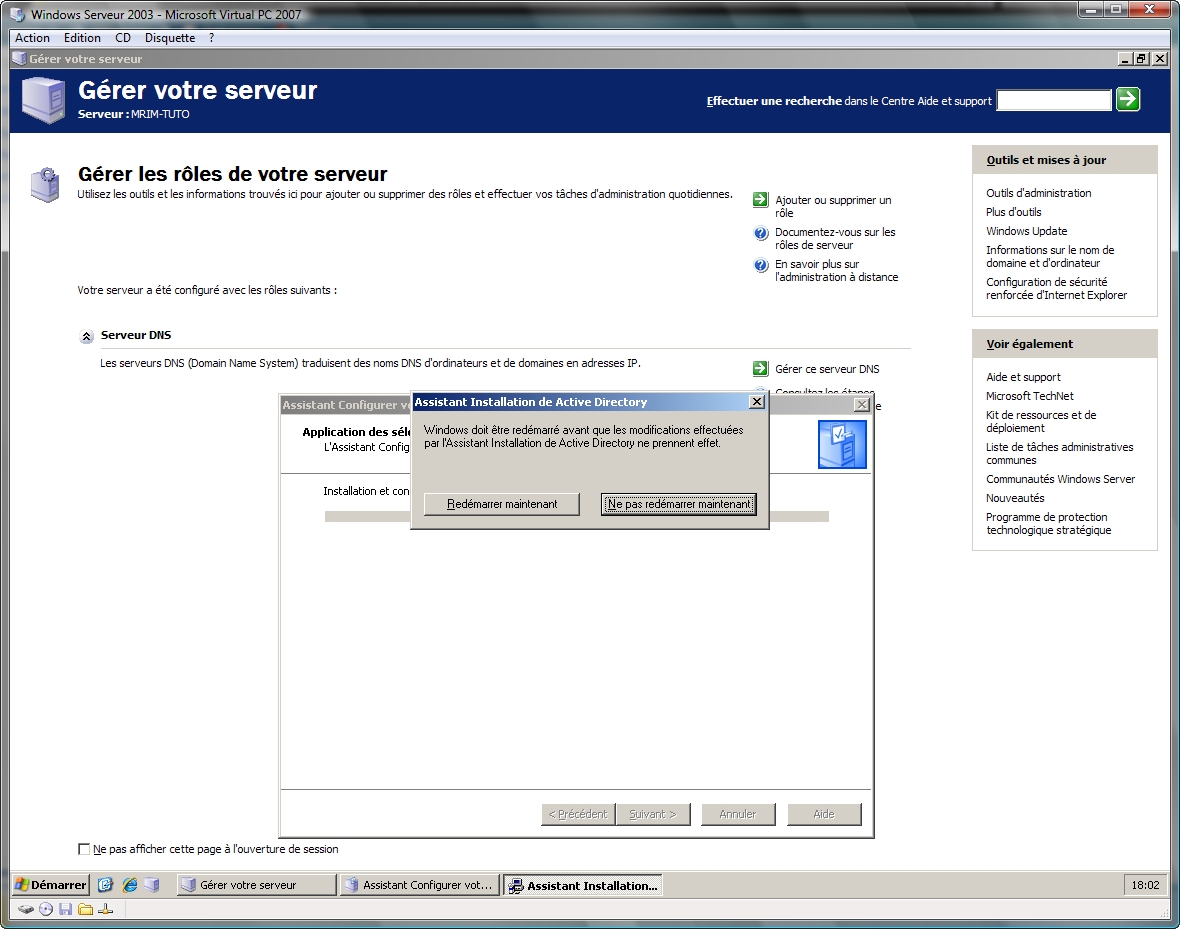The height and width of the screenshot is (929, 1180).
Task: Open Kit de ressources et de déploiement link
Action: pos(1041,422)
